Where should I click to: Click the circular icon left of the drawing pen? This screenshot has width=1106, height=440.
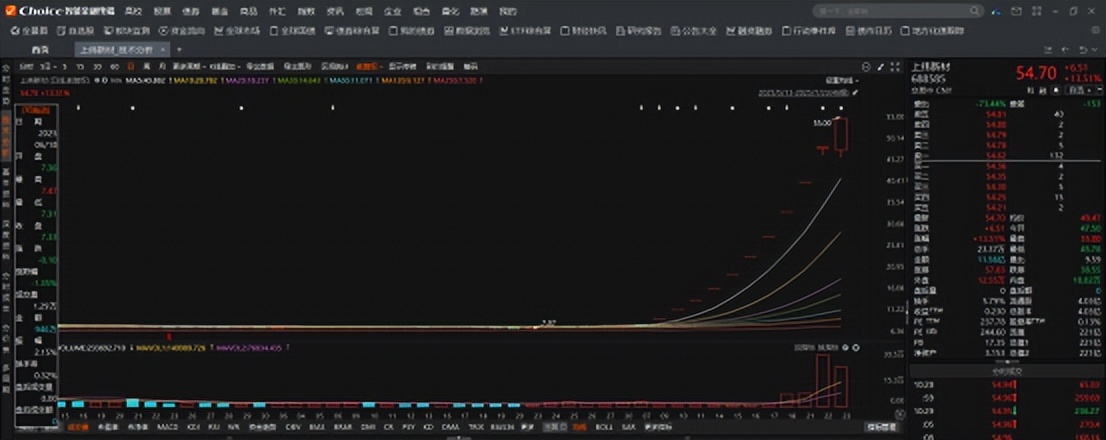click(866, 67)
